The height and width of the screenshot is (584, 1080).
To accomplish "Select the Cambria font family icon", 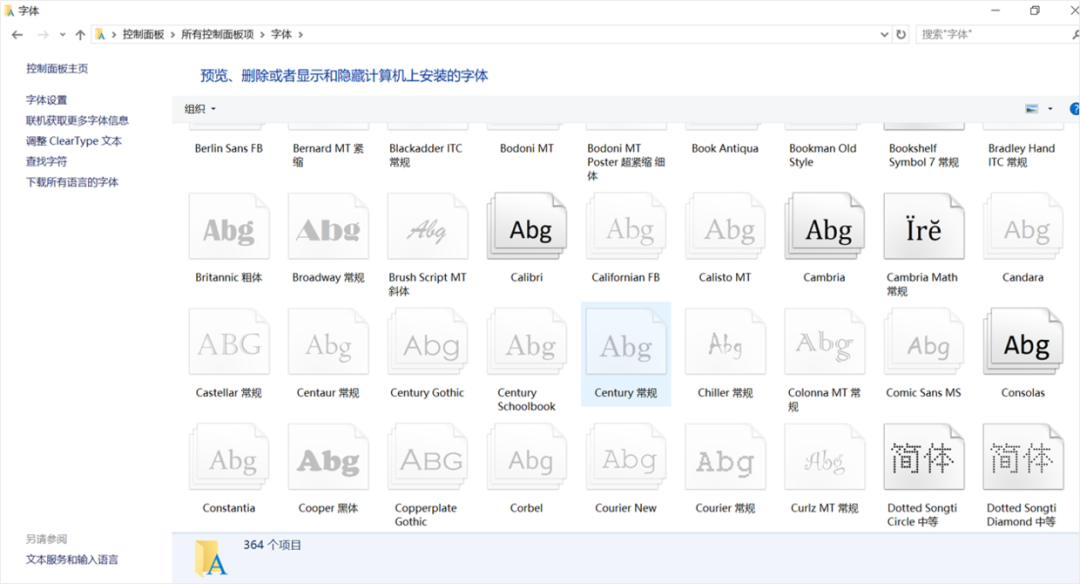I will [x=824, y=227].
